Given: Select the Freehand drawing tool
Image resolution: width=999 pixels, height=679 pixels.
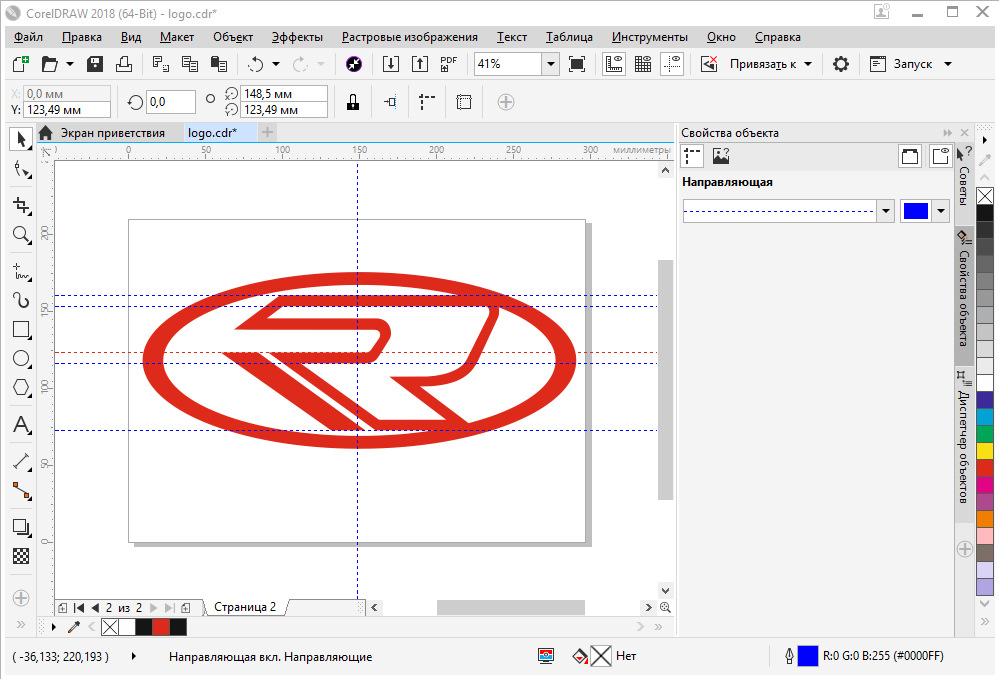Looking at the screenshot, I should [x=22, y=271].
